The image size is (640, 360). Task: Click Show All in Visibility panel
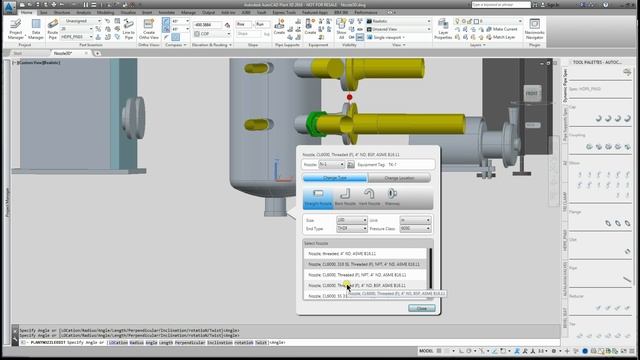click(x=341, y=29)
